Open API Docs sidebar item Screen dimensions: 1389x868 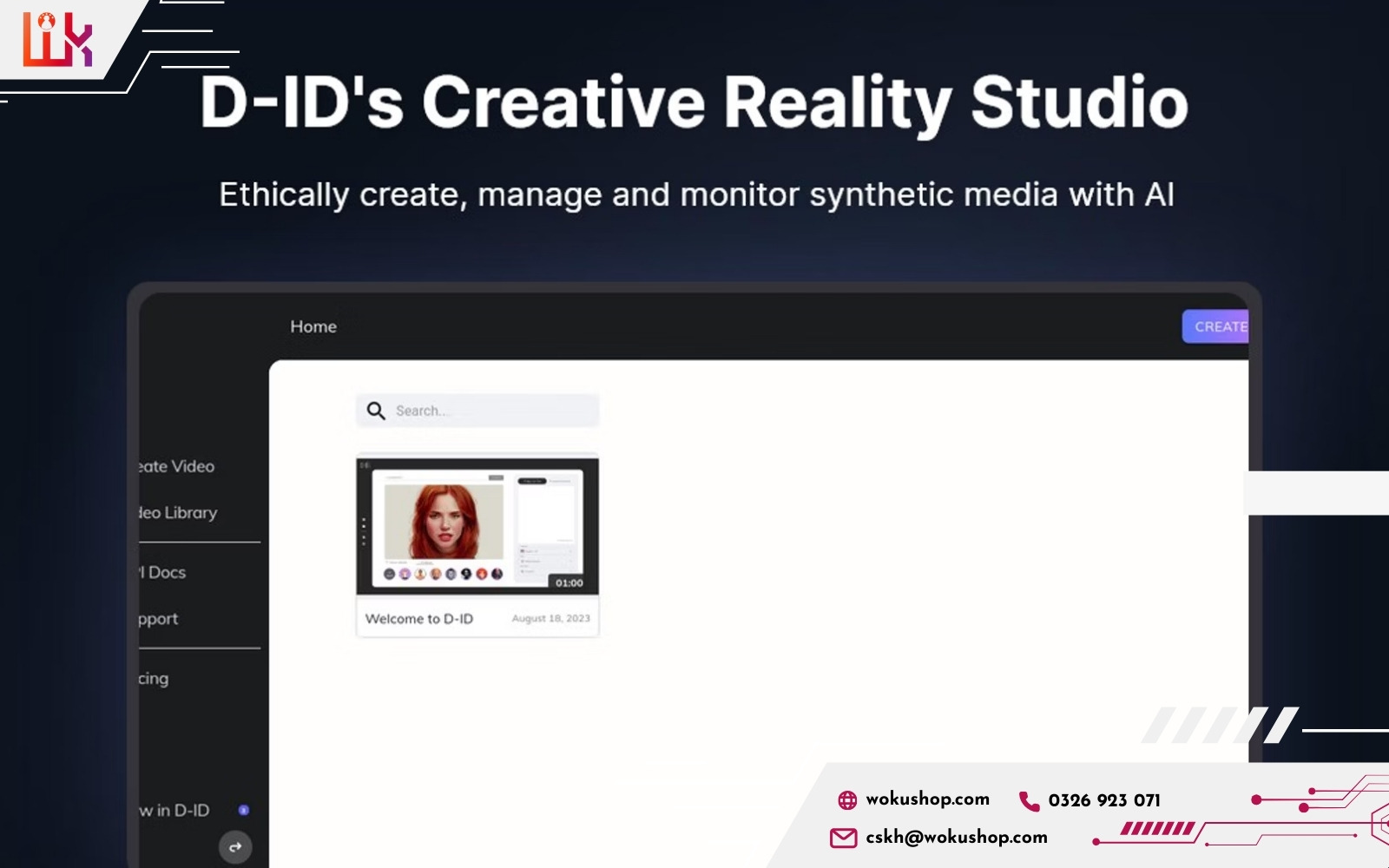click(162, 572)
